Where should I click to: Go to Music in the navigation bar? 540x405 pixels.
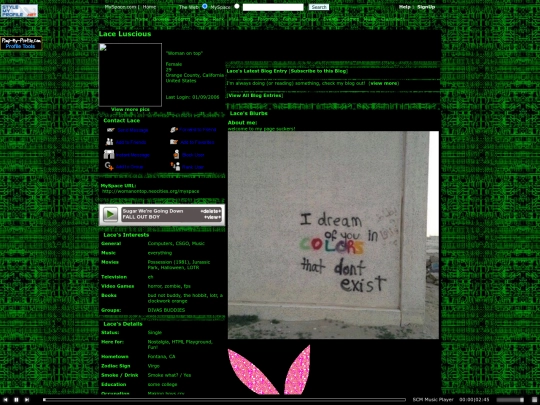(x=370, y=19)
